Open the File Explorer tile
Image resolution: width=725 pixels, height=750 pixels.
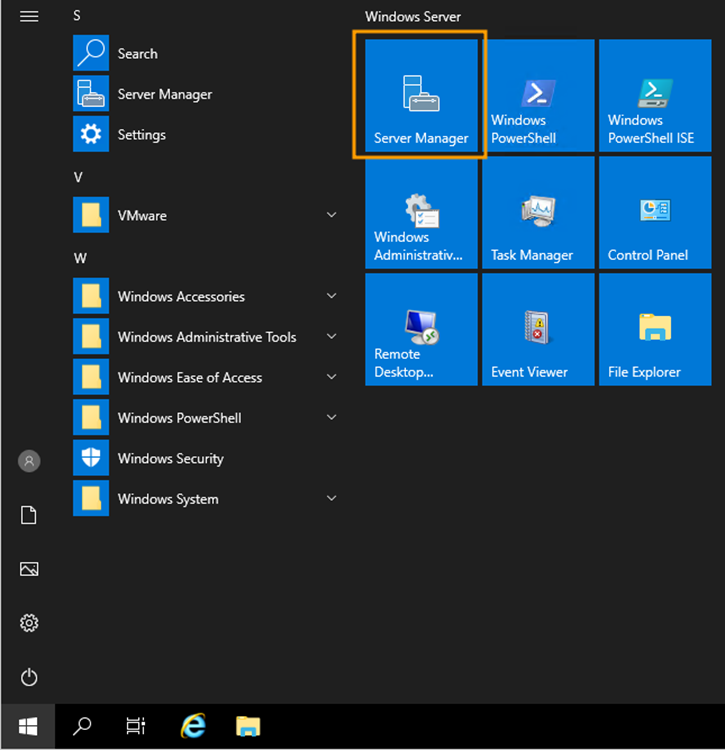[x=655, y=330]
